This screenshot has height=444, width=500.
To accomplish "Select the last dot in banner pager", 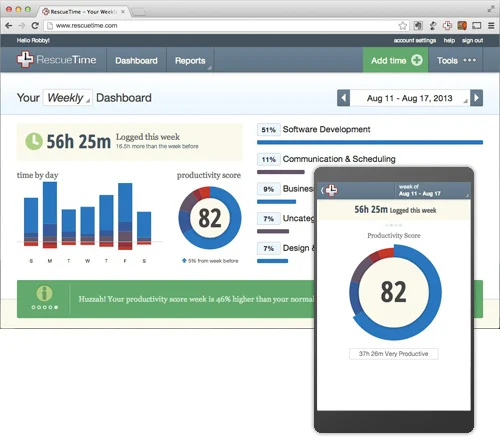I will pyautogui.click(x=56, y=307).
